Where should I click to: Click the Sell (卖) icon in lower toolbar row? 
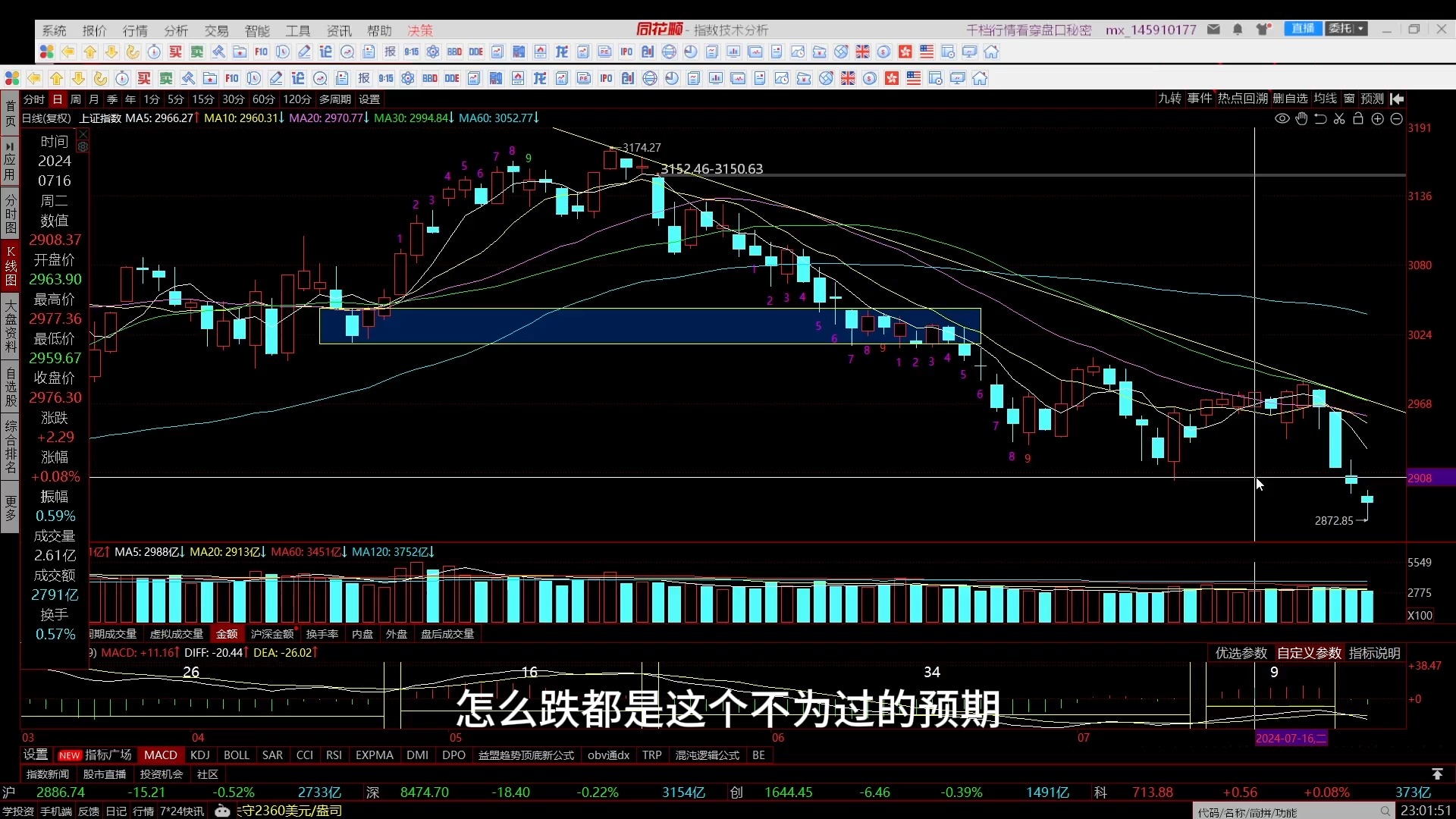tap(166, 78)
